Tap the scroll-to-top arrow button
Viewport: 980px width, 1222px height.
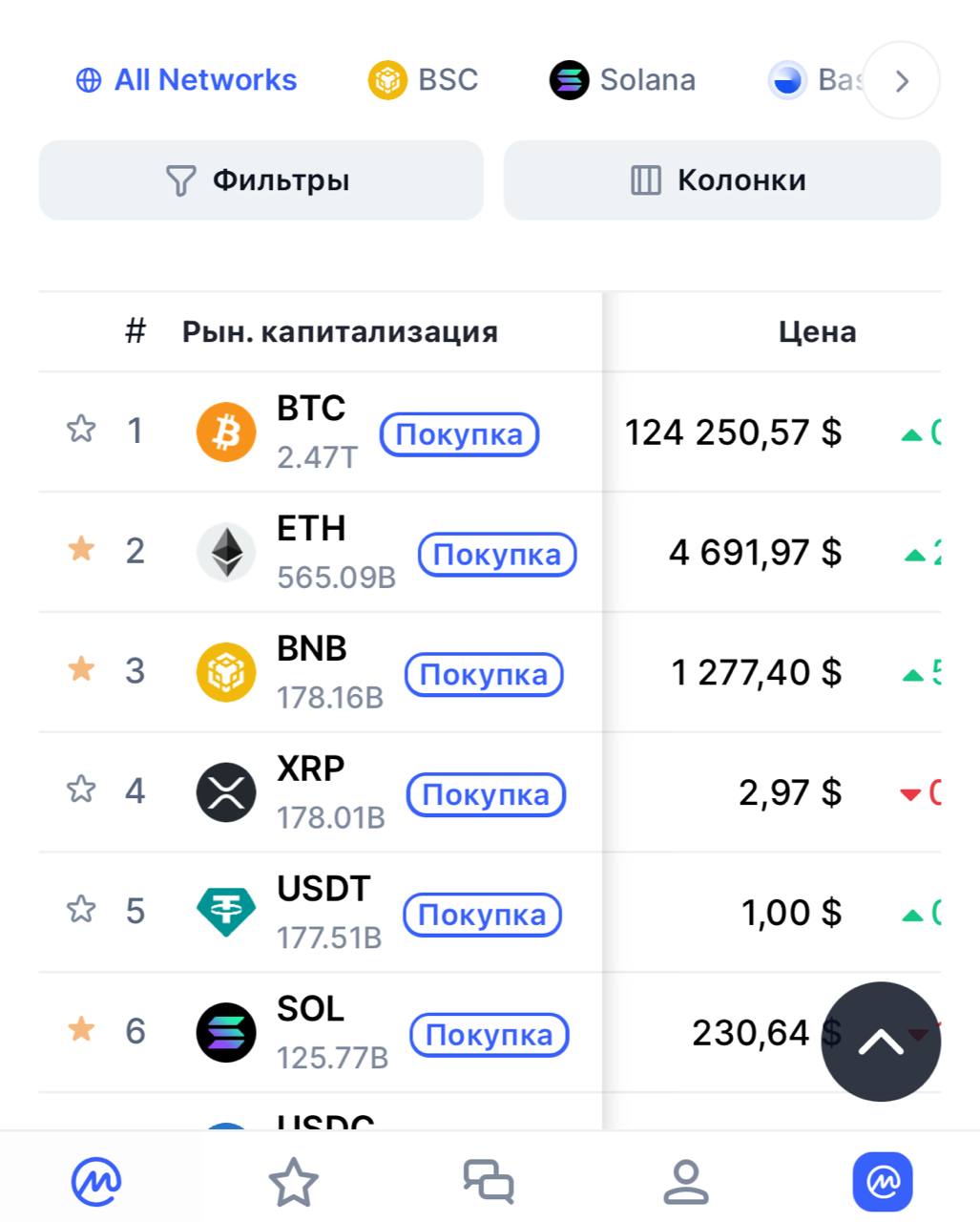point(881,1042)
